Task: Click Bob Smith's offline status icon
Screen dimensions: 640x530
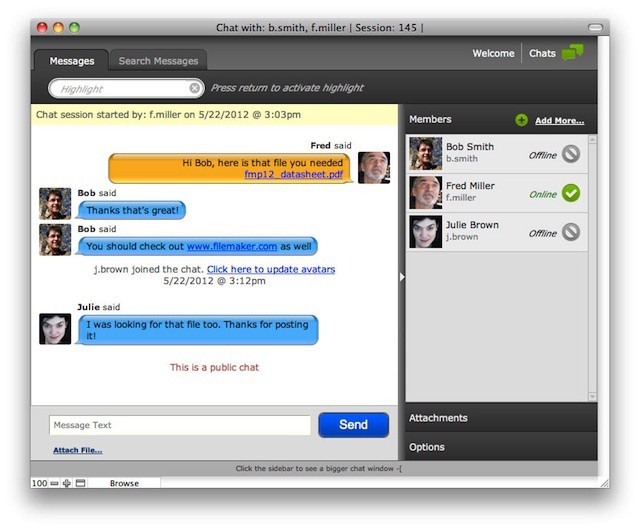Action: [571, 154]
